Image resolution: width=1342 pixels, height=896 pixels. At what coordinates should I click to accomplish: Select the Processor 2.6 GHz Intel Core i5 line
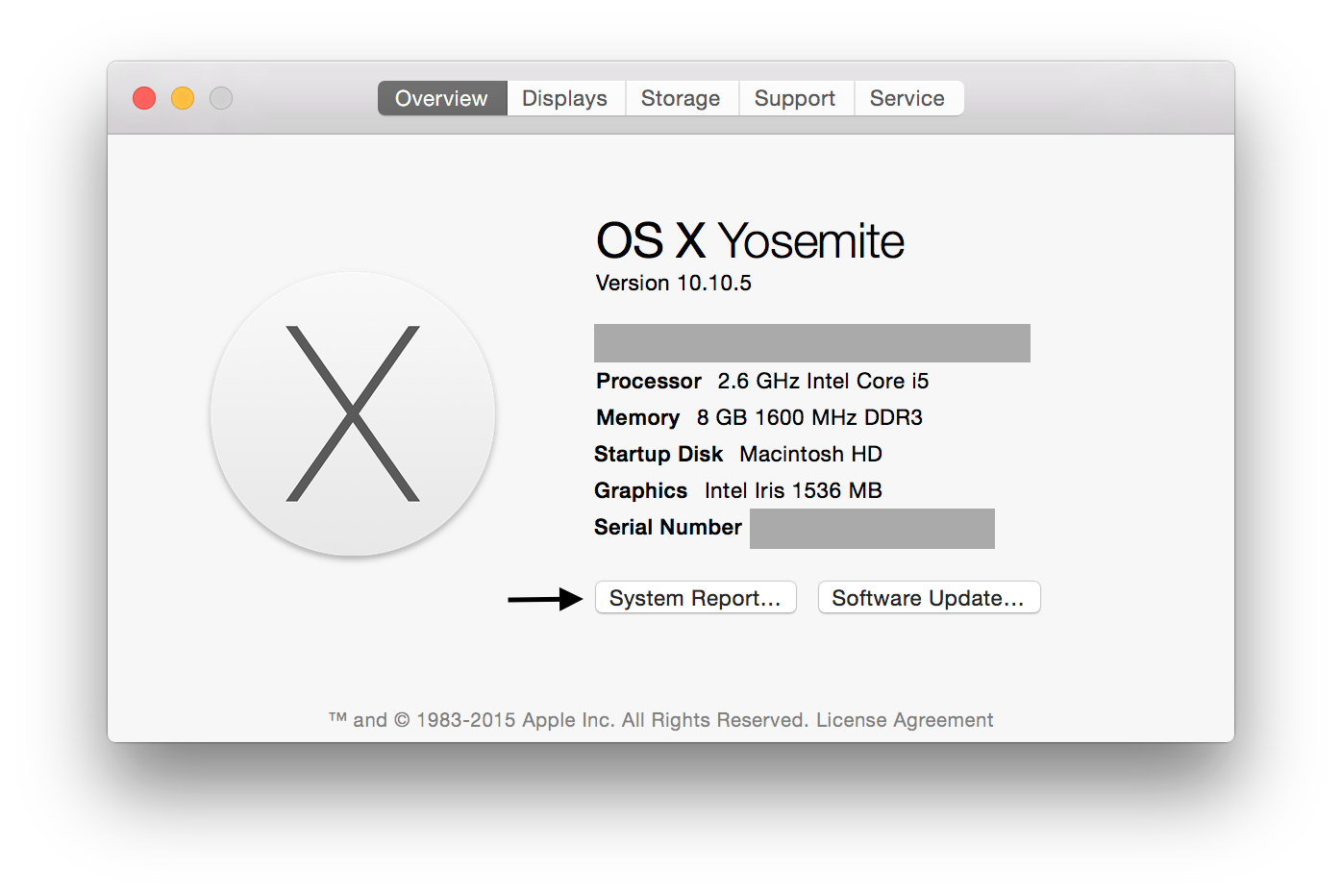point(762,381)
